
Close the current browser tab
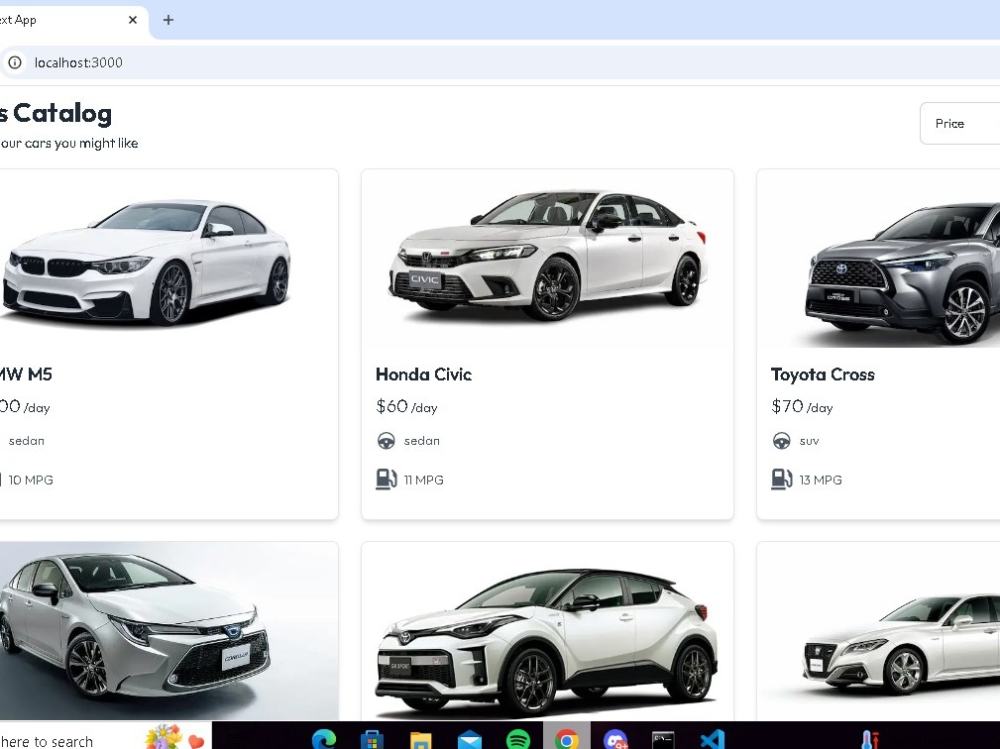pos(133,20)
